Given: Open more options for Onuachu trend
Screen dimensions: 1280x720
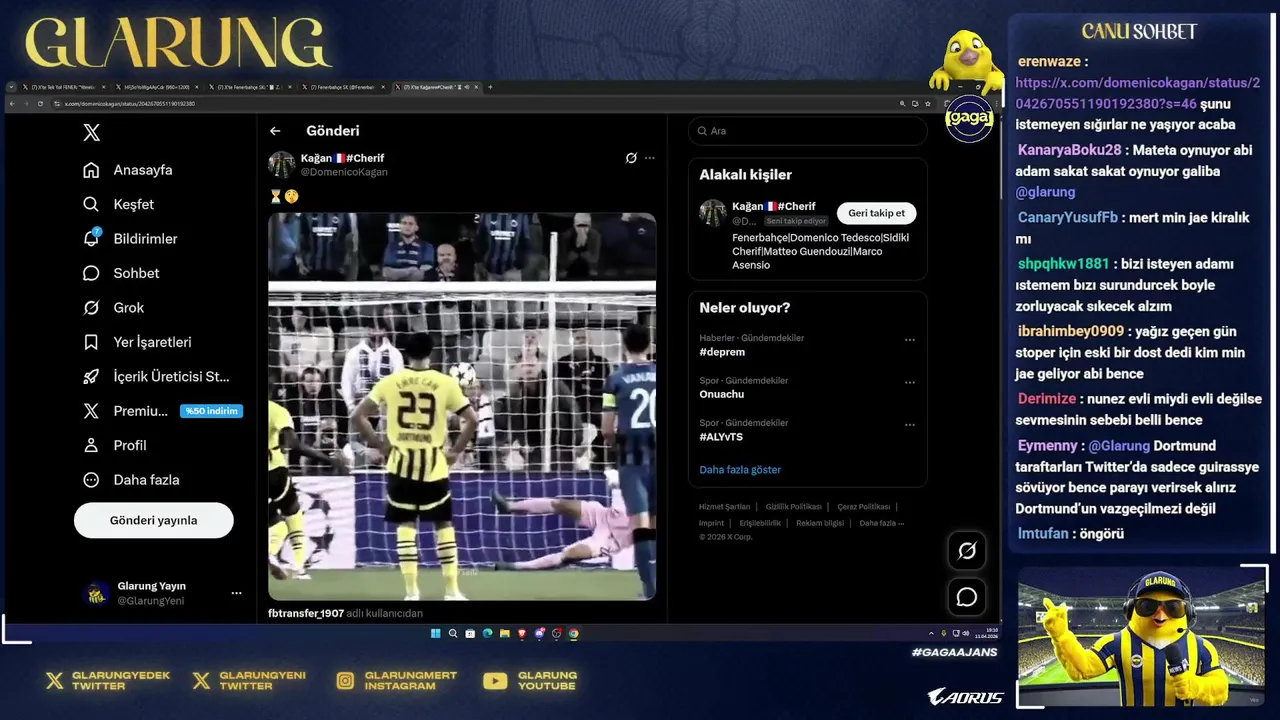Looking at the screenshot, I should [x=910, y=382].
